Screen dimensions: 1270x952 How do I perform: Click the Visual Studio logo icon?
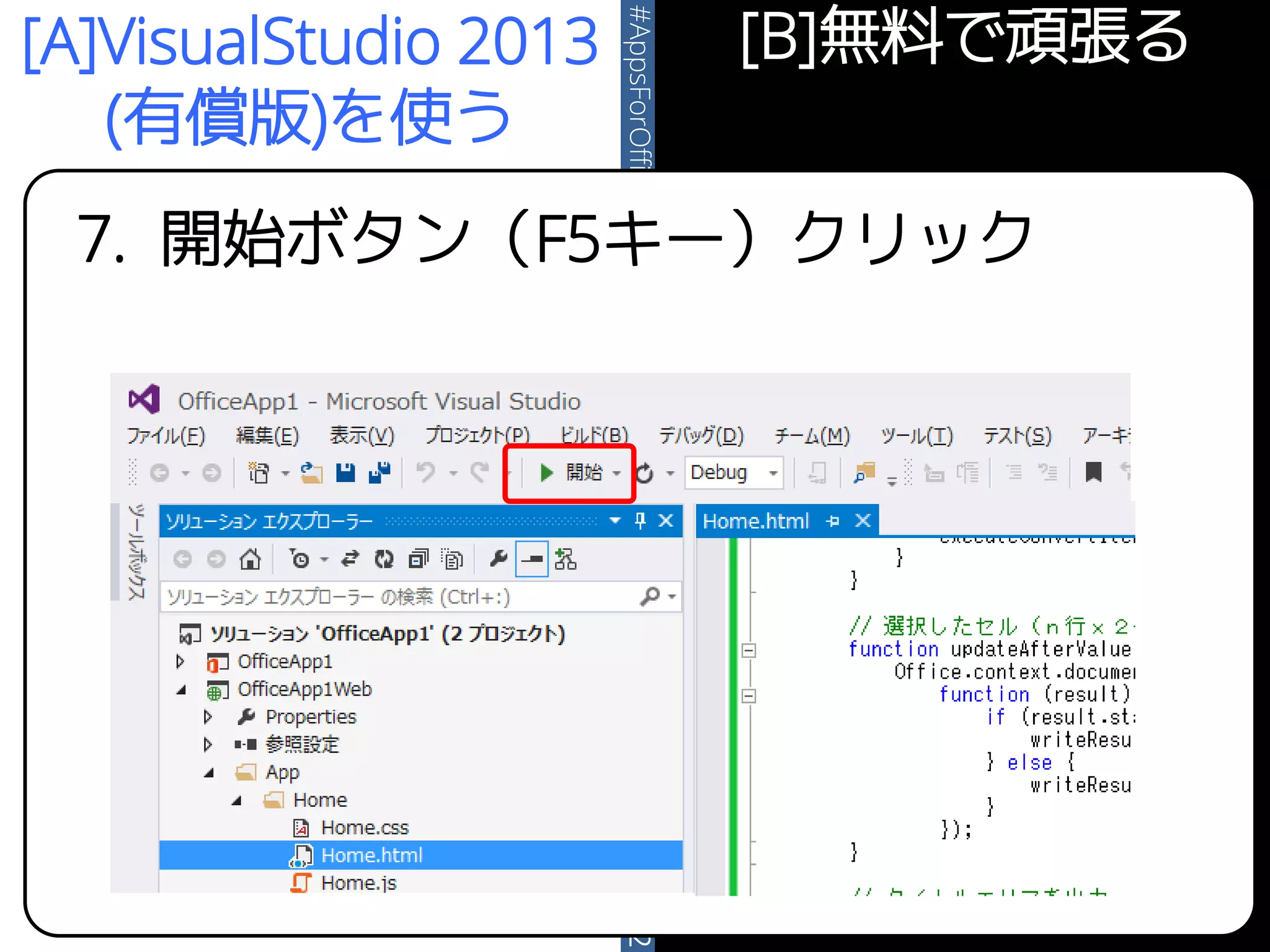click(144, 399)
